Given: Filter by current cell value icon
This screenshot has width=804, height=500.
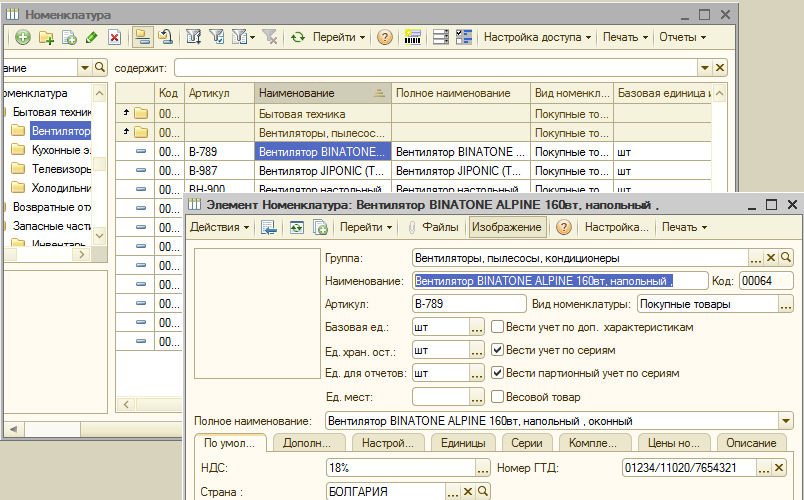Looking at the screenshot, I should (217, 37).
